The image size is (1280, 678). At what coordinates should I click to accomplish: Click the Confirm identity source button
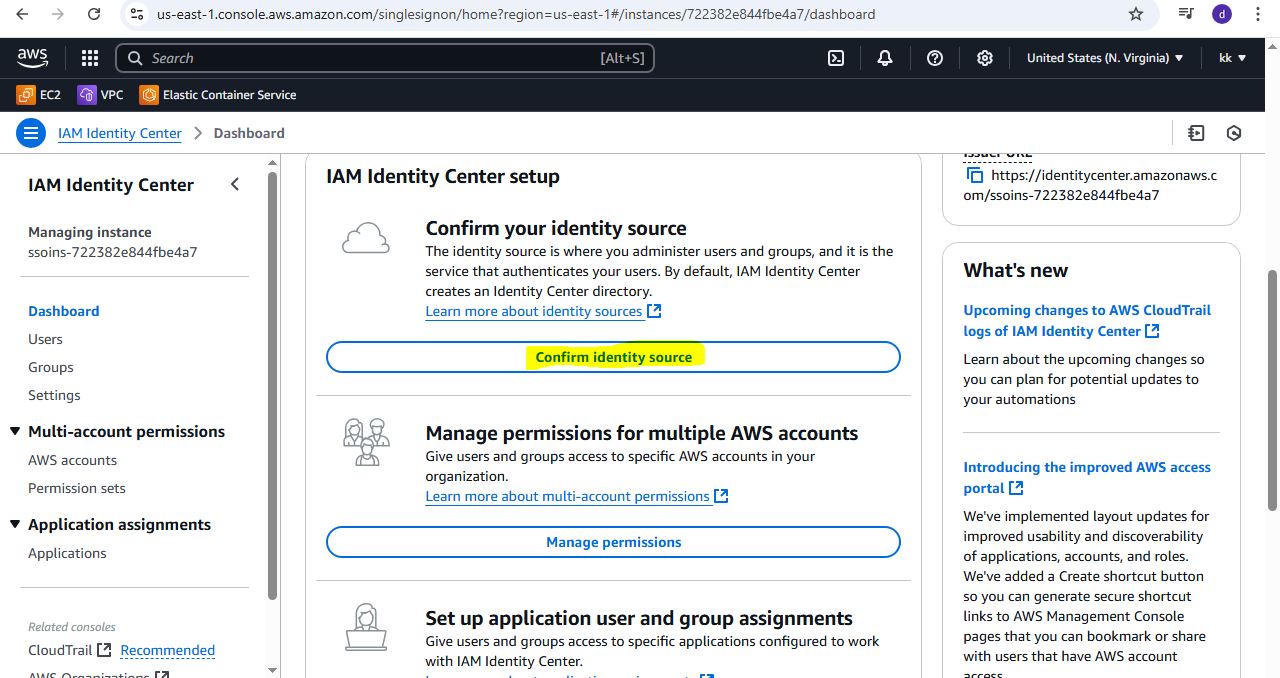(613, 357)
